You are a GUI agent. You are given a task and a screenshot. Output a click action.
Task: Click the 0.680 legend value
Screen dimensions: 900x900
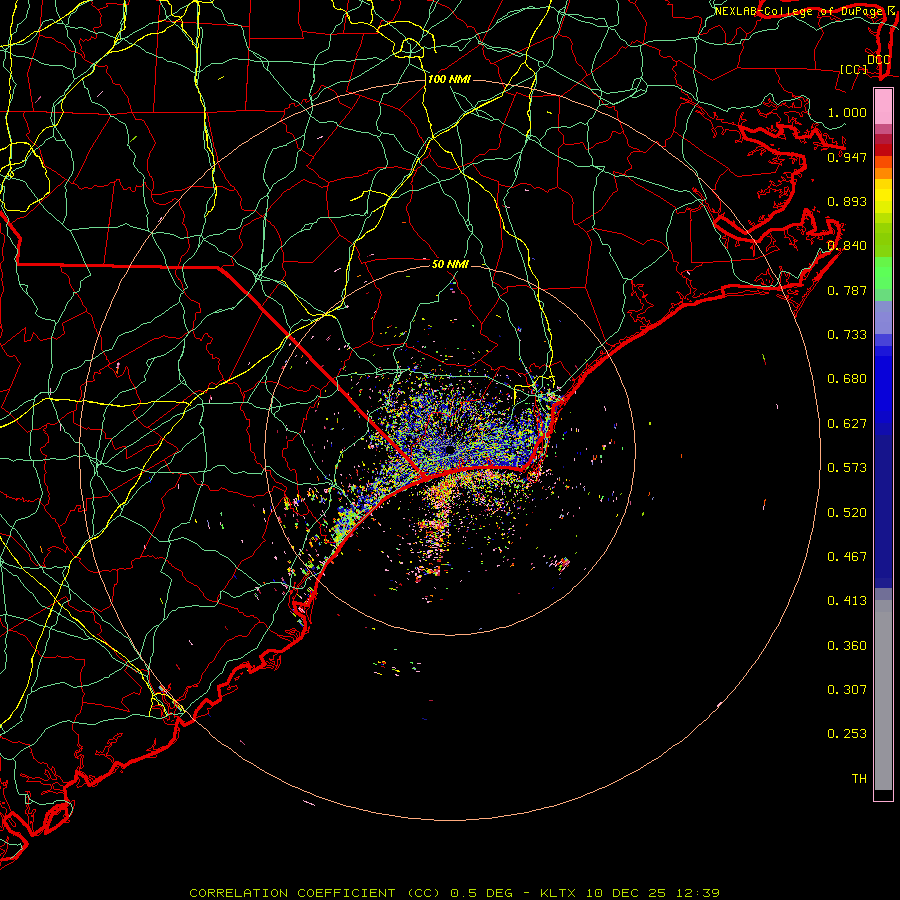[x=847, y=379]
